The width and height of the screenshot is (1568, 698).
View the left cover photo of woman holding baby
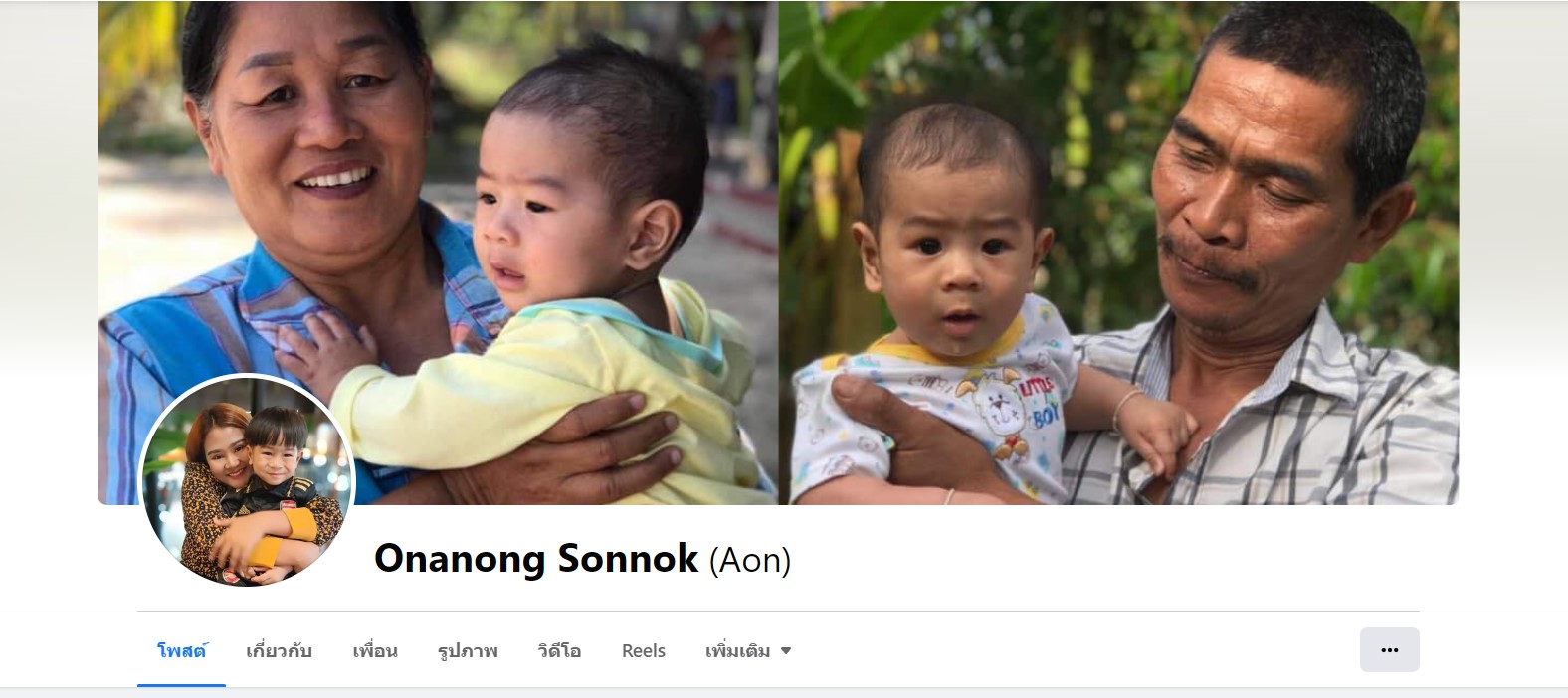(438, 253)
